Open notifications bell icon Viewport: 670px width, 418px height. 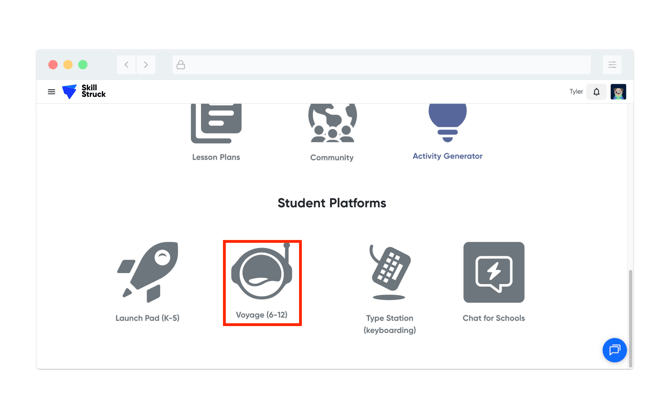click(x=597, y=92)
